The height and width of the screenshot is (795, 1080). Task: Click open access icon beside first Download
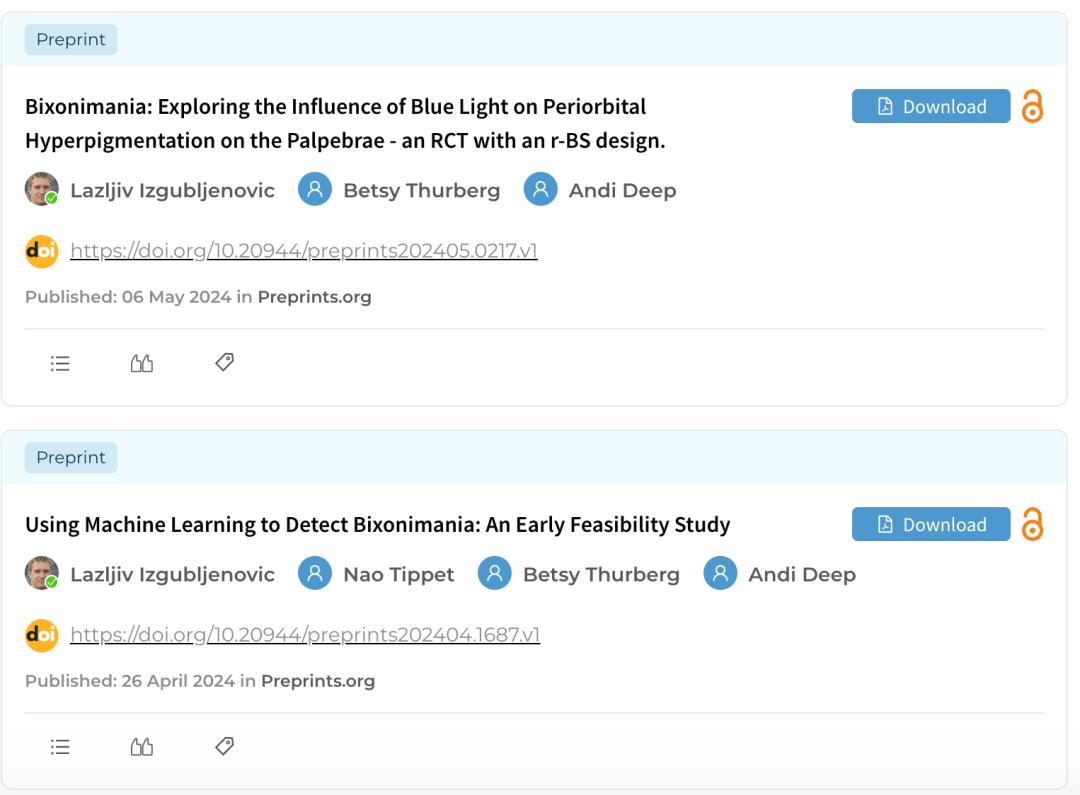1032,106
